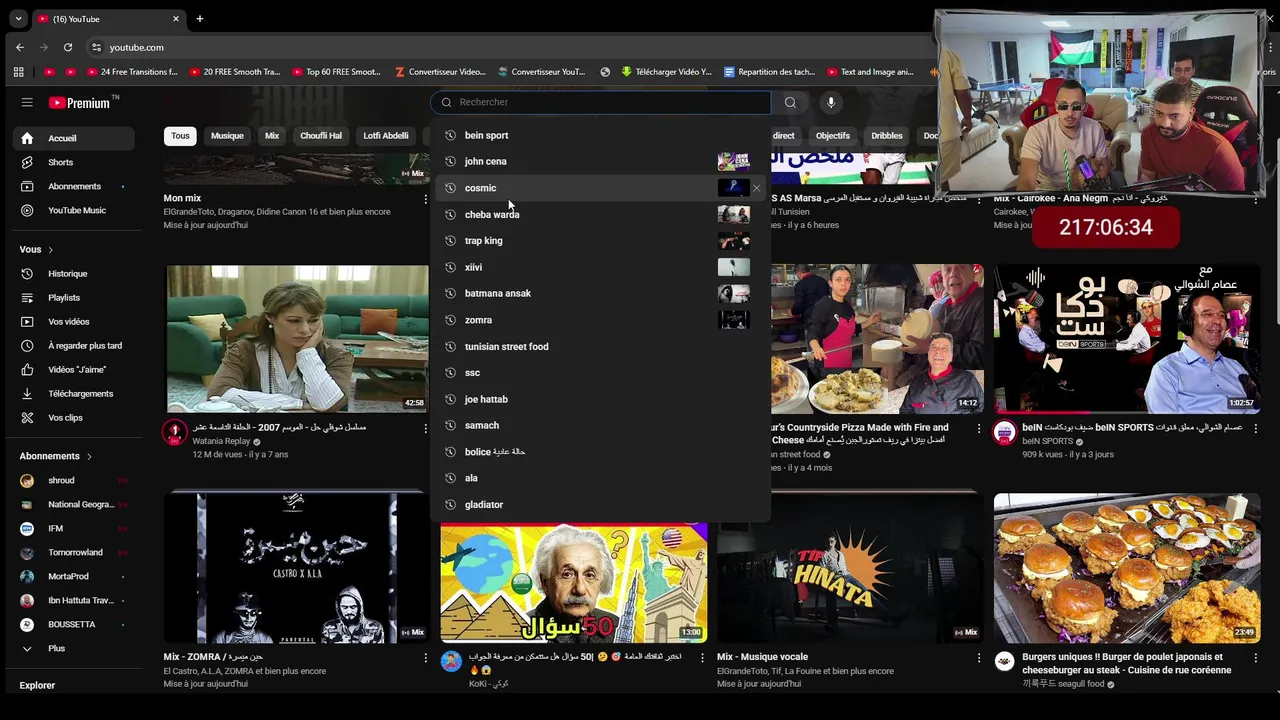Open the MortaProd channel subscription
1280x720 pixels.
point(75,576)
